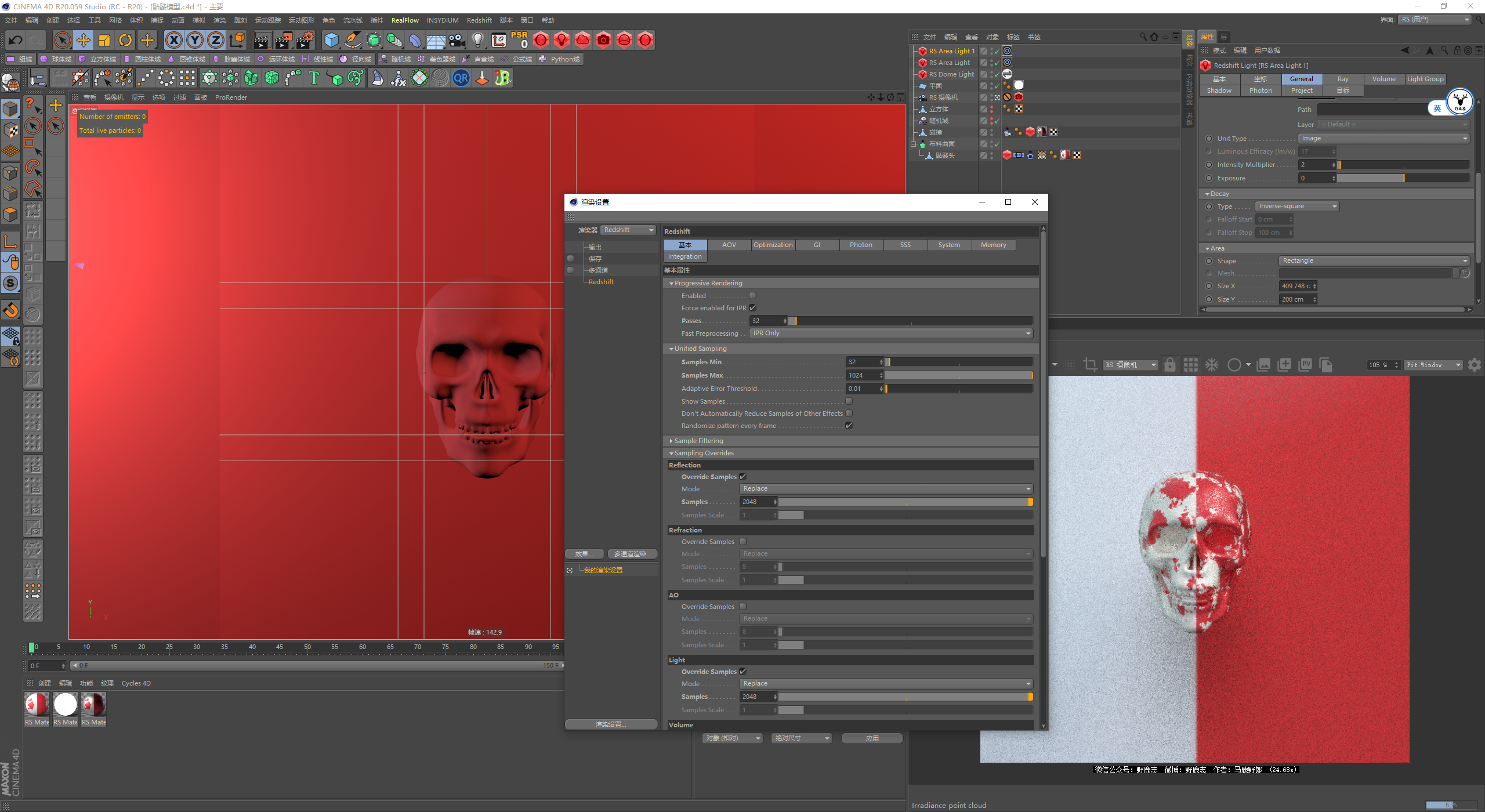Open the light Shape Rectangle dropdown
1485x812 pixels.
[x=1374, y=261]
